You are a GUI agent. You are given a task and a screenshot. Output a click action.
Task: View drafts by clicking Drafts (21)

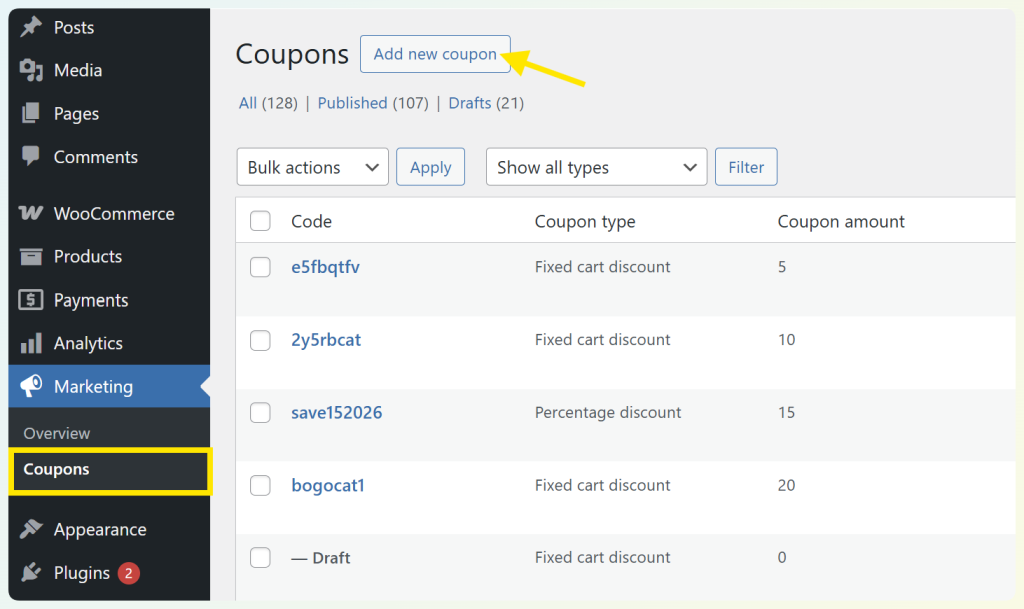[x=470, y=103]
